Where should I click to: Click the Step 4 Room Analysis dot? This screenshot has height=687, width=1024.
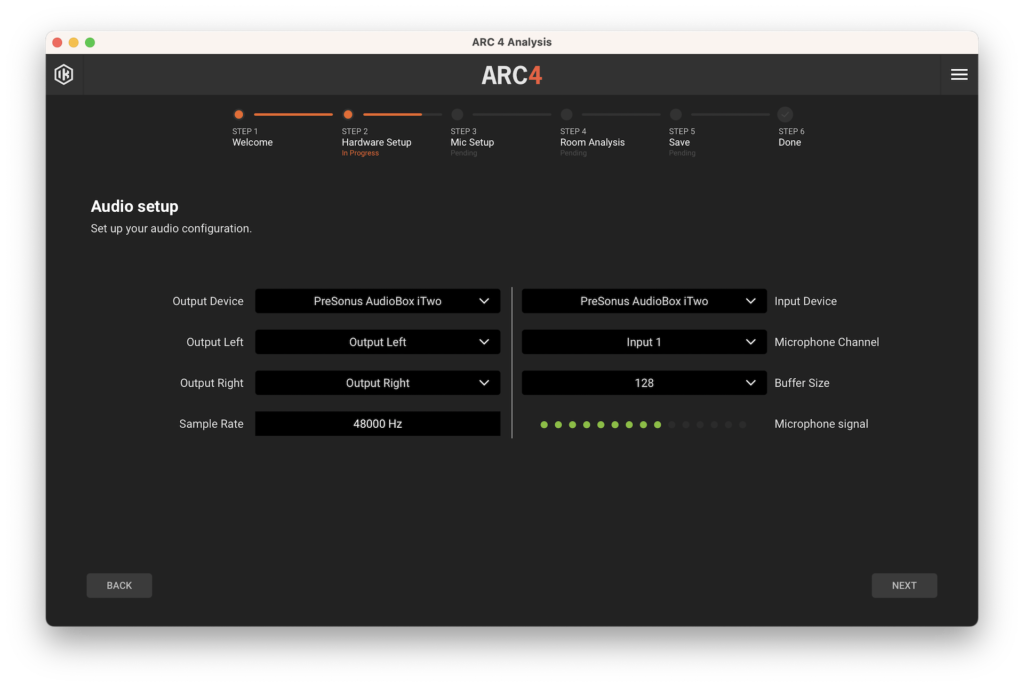pyautogui.click(x=566, y=115)
